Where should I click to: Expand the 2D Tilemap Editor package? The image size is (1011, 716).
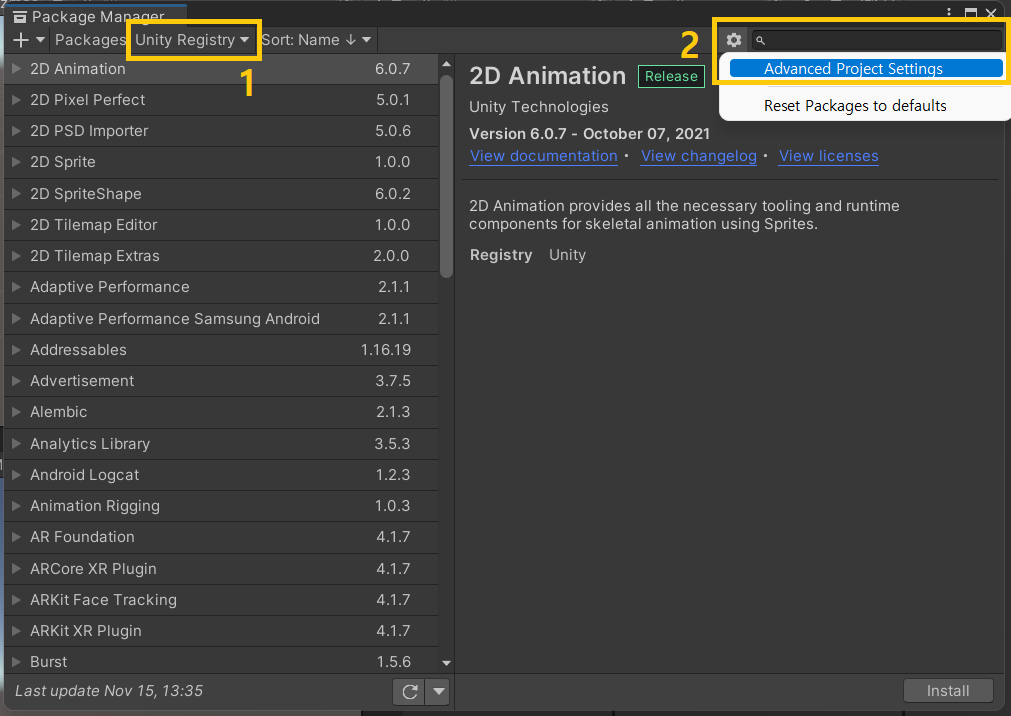[x=16, y=224]
